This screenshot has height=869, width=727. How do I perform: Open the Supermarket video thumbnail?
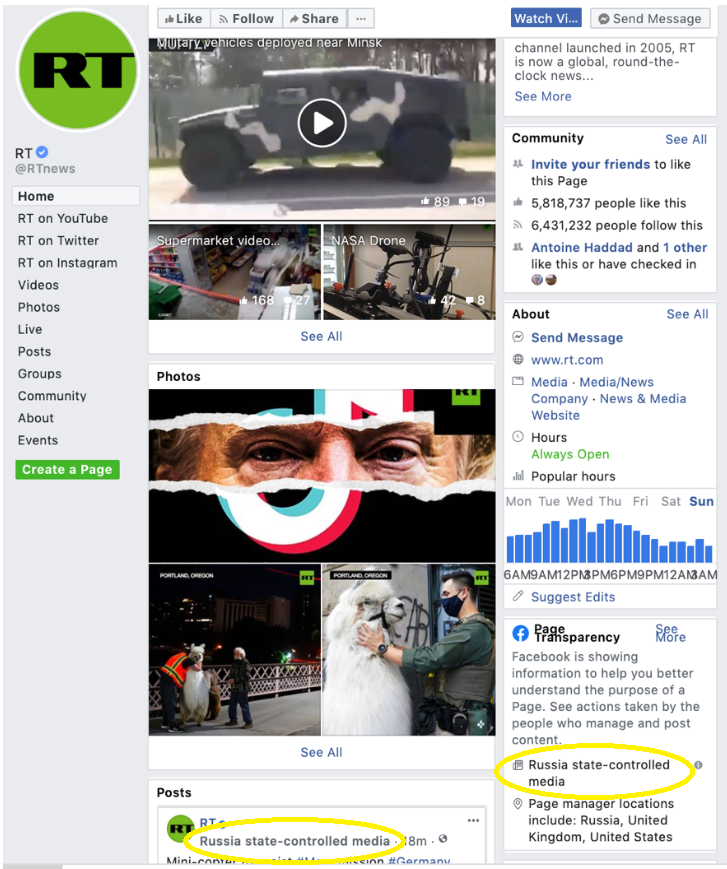[234, 272]
